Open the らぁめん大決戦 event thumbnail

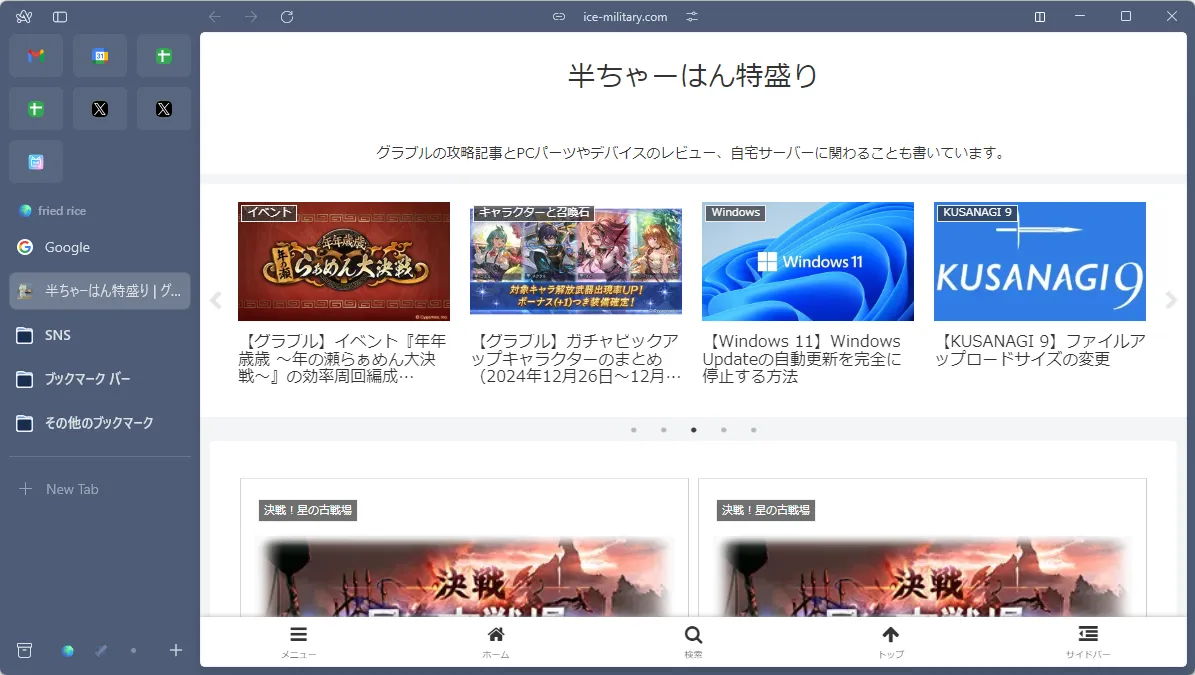[344, 261]
